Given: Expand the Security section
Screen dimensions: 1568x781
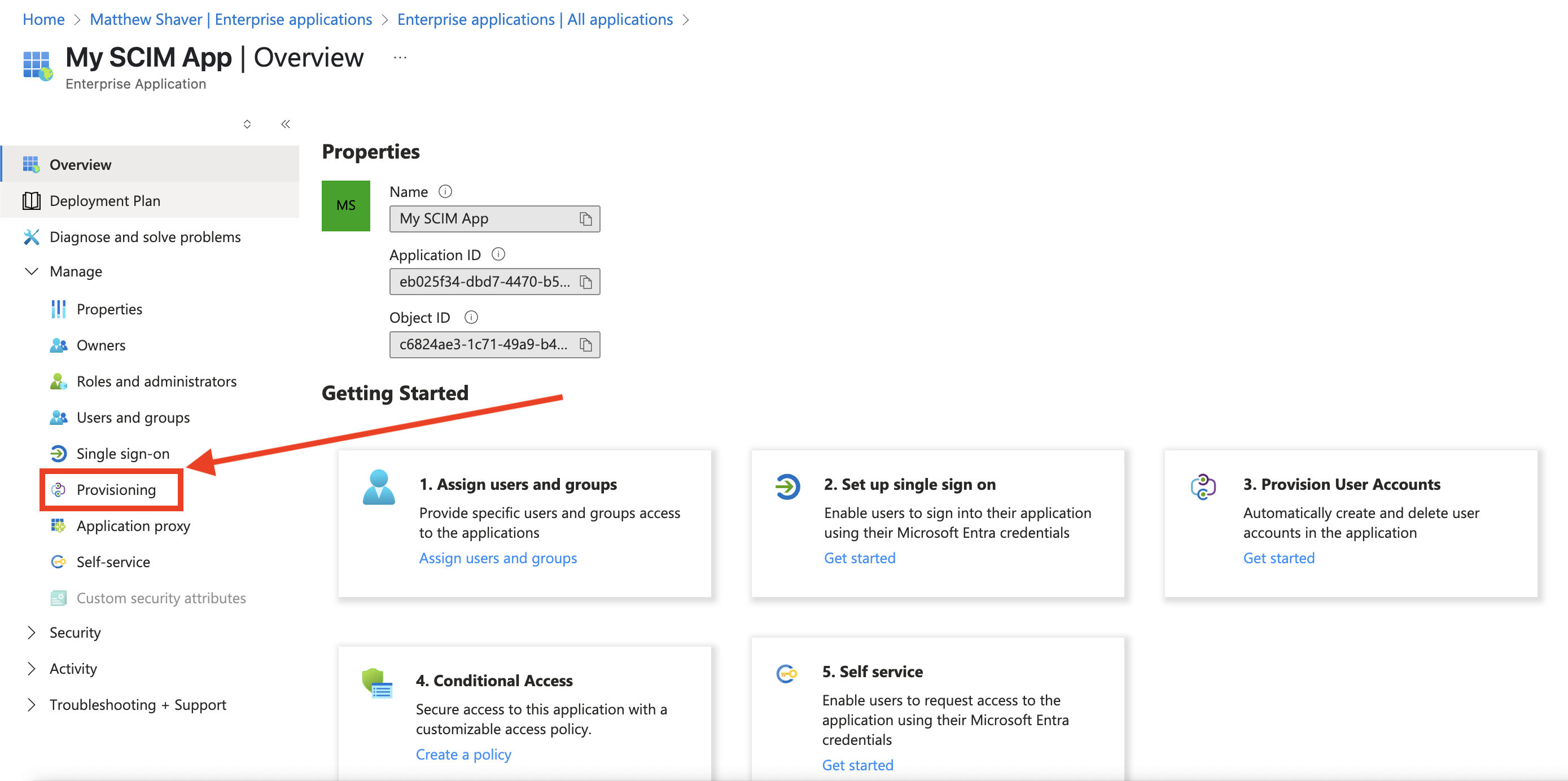Looking at the screenshot, I should 32,632.
